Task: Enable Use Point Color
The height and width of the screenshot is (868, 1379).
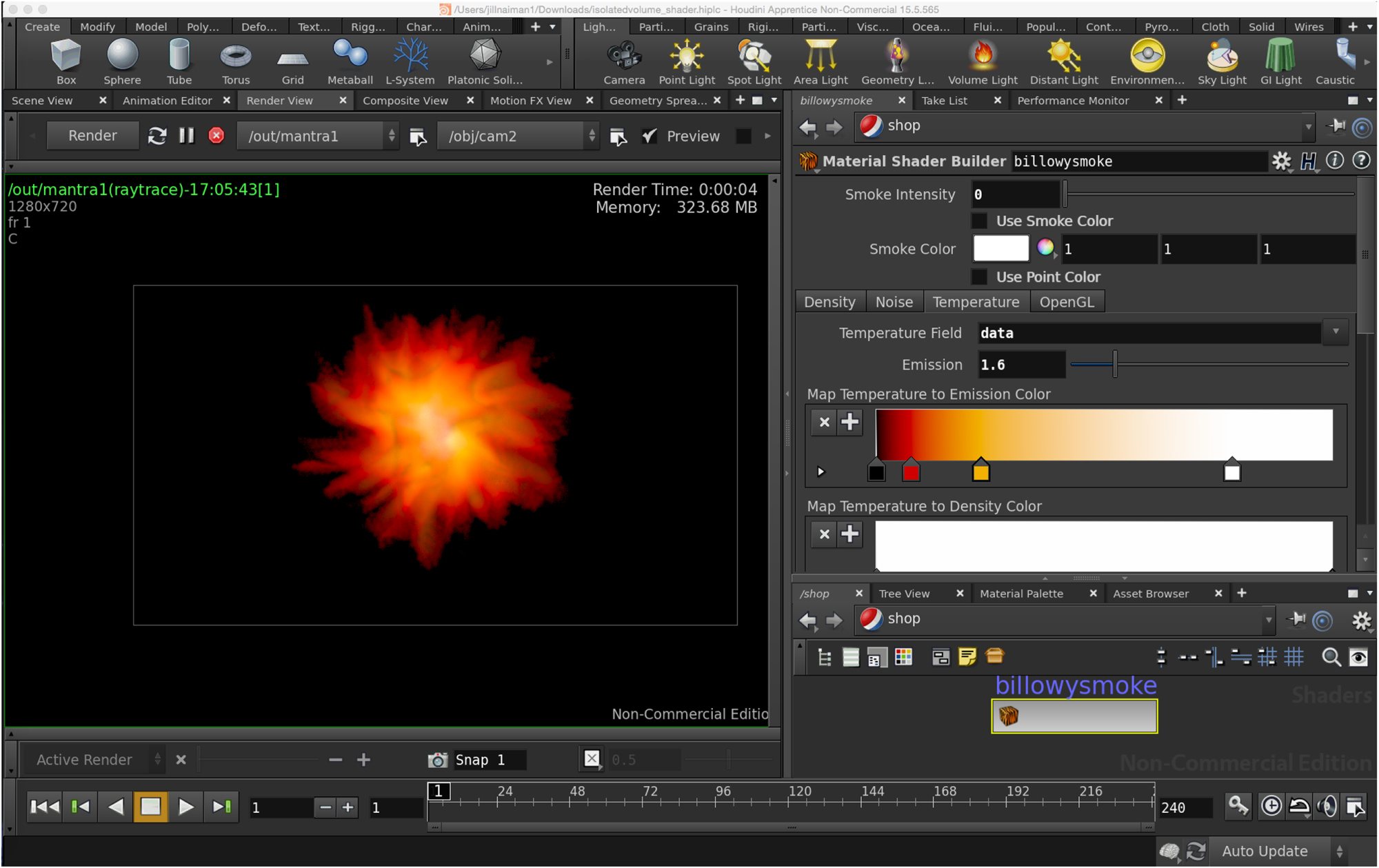Action: (979, 276)
